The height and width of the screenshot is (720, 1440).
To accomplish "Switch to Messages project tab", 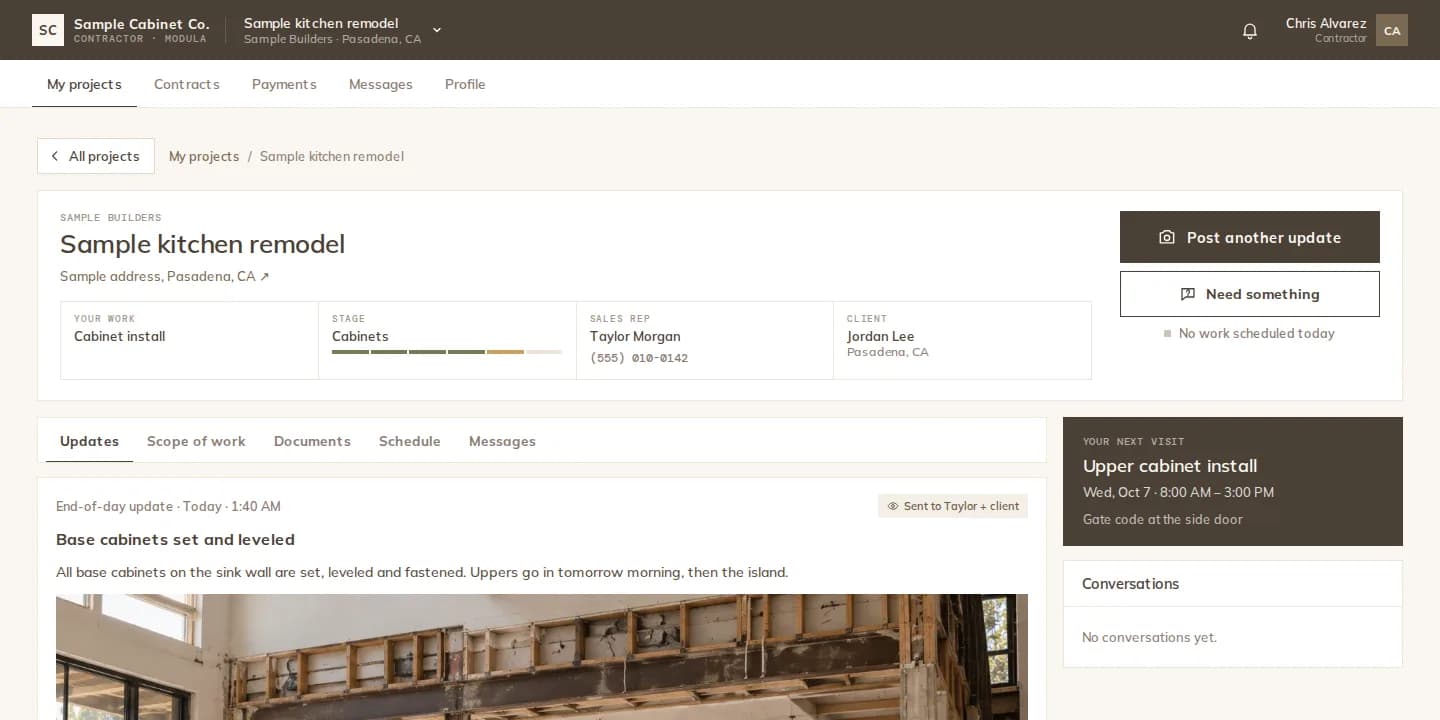I will [502, 441].
